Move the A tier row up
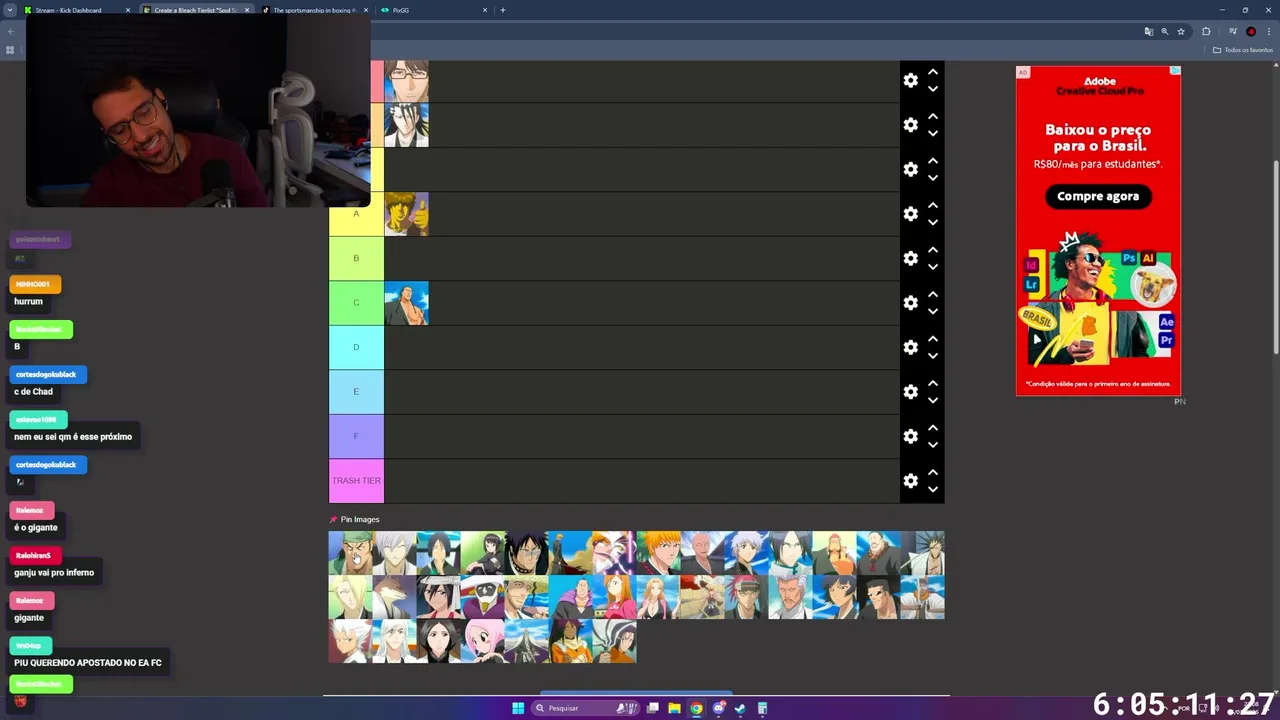The height and width of the screenshot is (720, 1280). (x=932, y=206)
